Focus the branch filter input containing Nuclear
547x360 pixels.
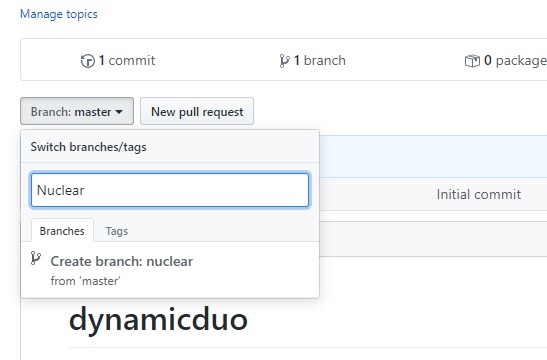(170, 190)
